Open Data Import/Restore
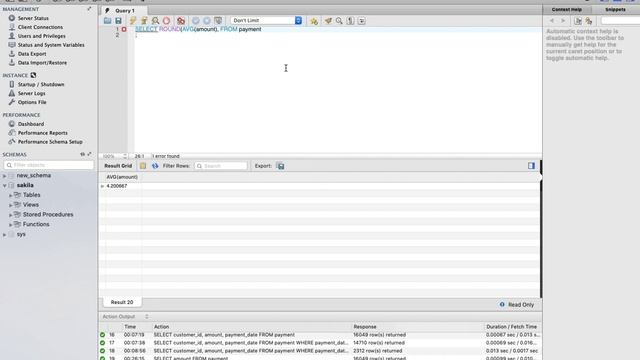 [42, 63]
